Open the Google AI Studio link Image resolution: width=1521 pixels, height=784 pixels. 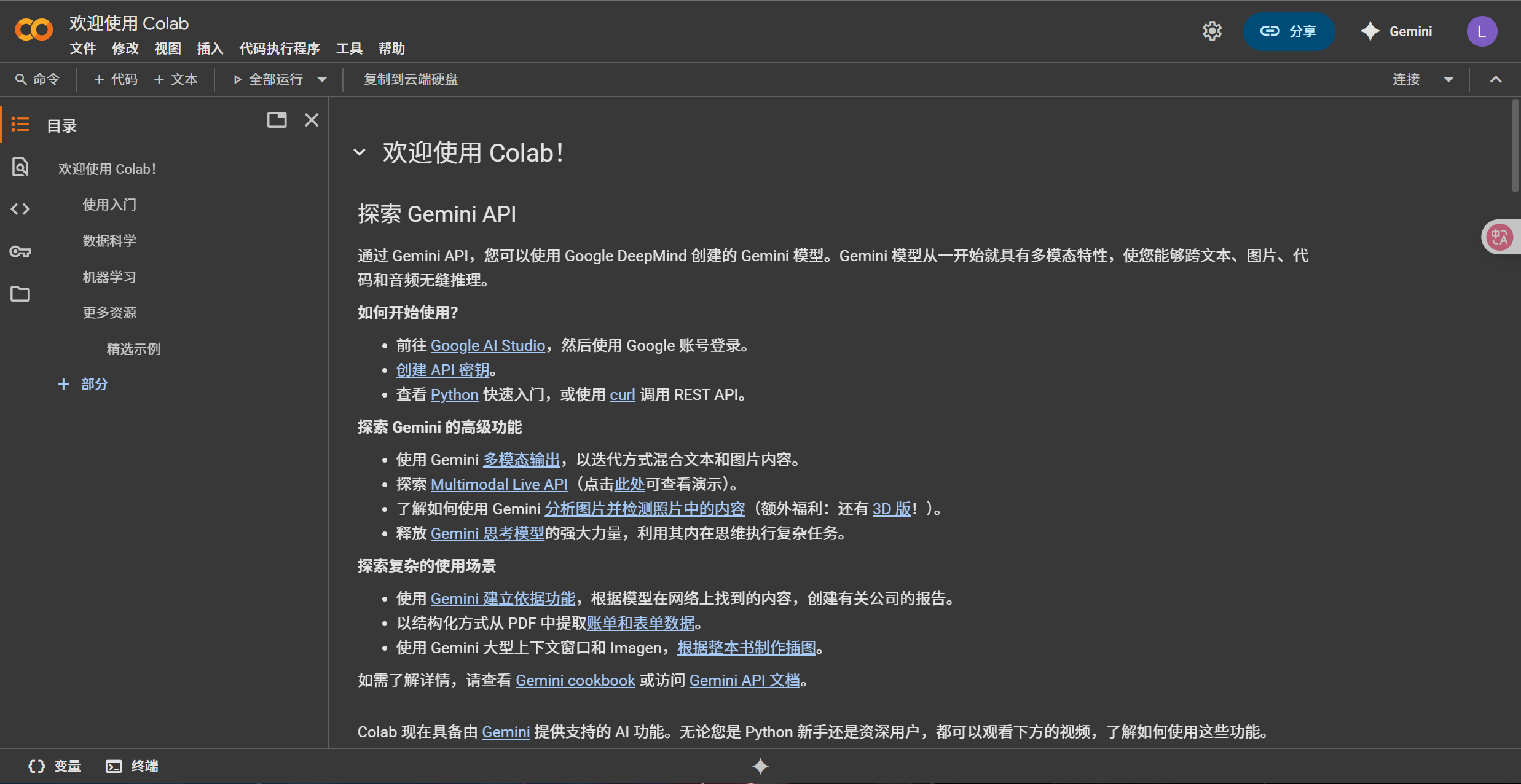tap(488, 345)
